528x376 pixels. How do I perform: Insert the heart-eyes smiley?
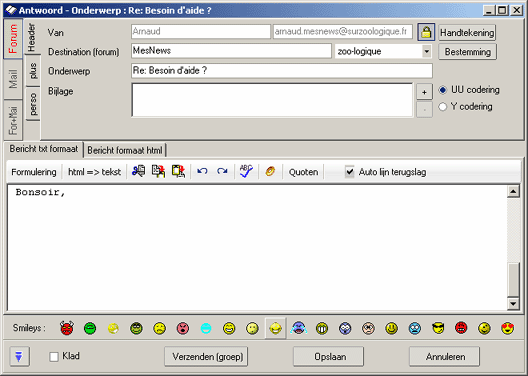click(x=507, y=328)
